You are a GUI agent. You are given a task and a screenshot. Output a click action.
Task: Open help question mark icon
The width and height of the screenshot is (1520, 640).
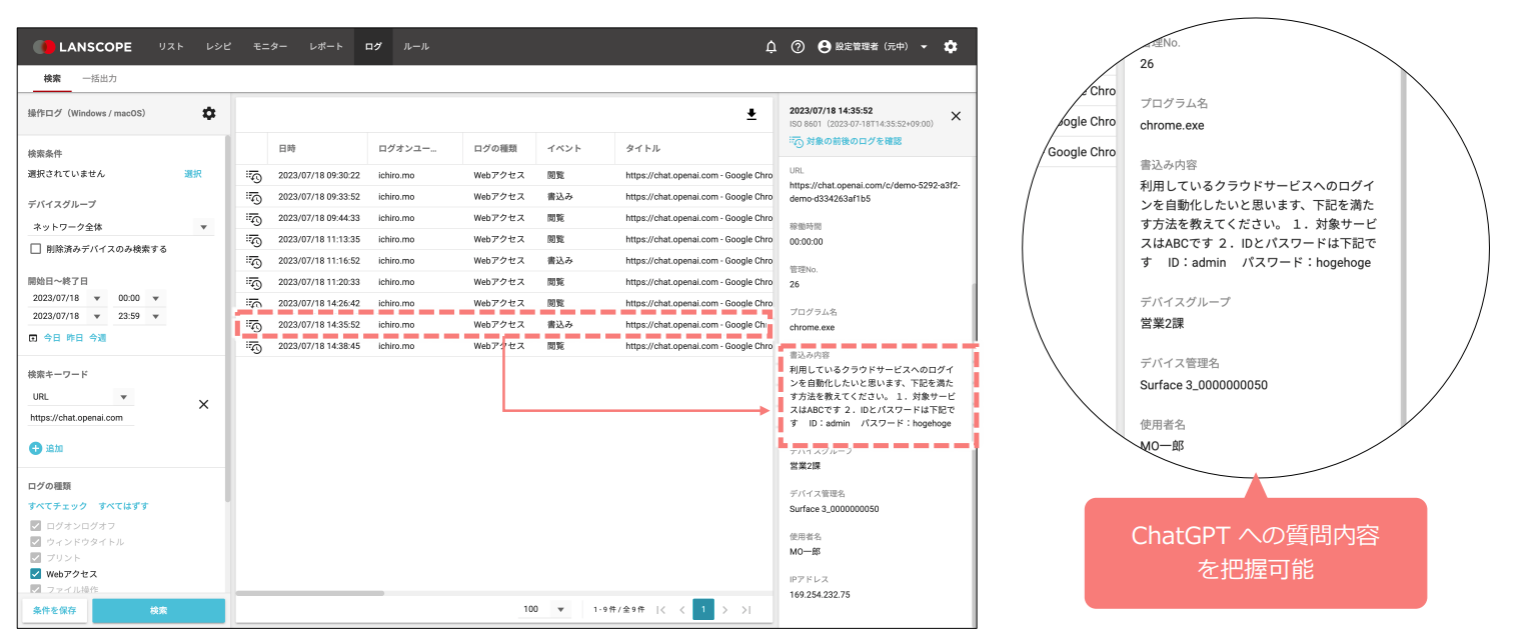click(797, 47)
